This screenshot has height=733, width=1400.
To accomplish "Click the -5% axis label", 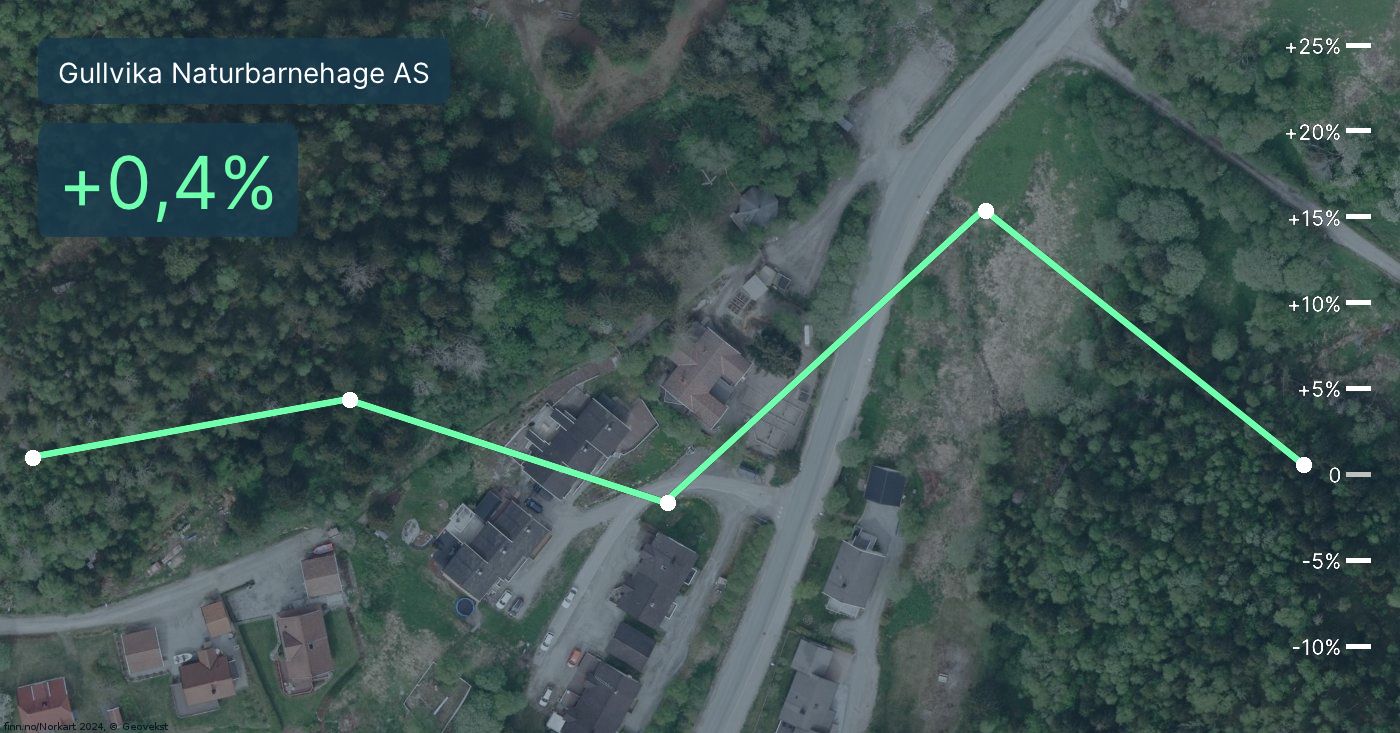I will click(1321, 562).
